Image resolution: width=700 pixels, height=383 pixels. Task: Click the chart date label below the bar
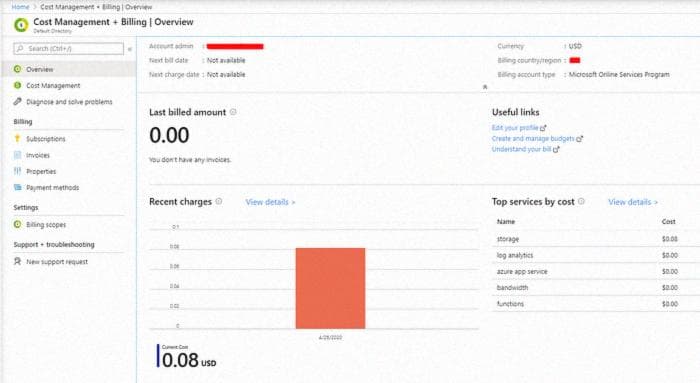[330, 337]
